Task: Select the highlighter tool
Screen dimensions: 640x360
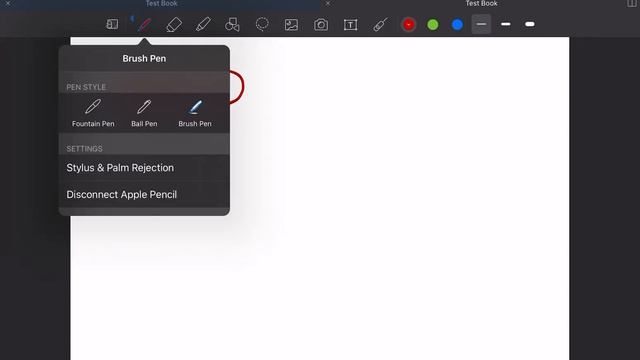Action: [x=203, y=24]
